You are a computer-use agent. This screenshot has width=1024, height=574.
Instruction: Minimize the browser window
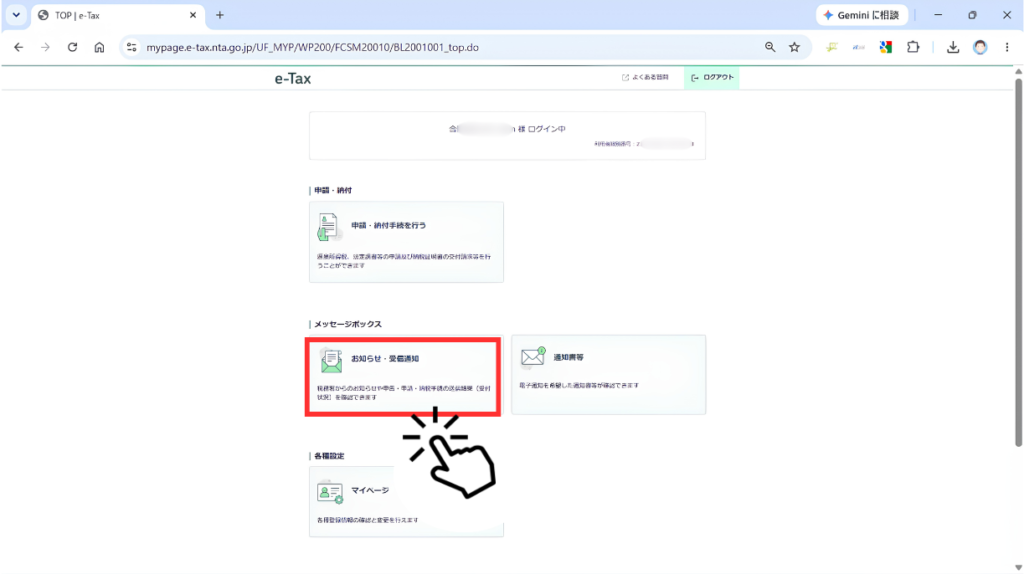[x=938, y=15]
